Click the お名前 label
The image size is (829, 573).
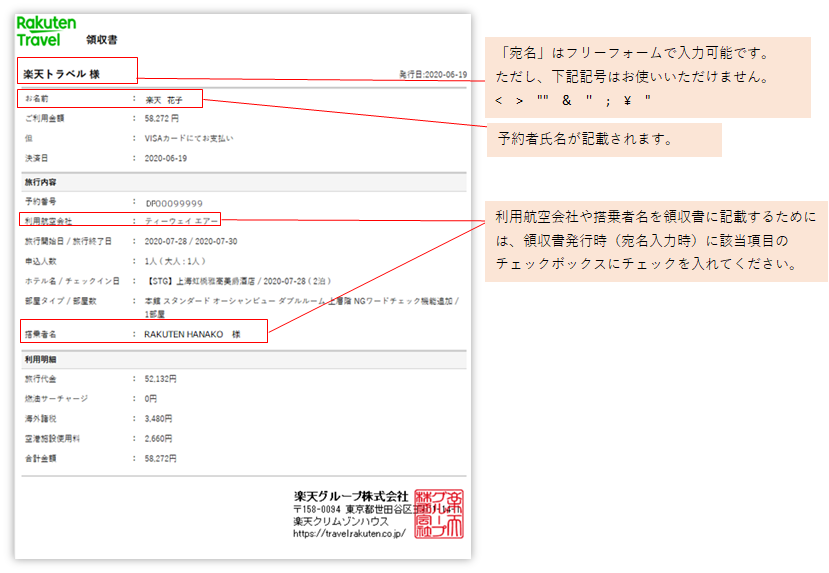pos(36,99)
